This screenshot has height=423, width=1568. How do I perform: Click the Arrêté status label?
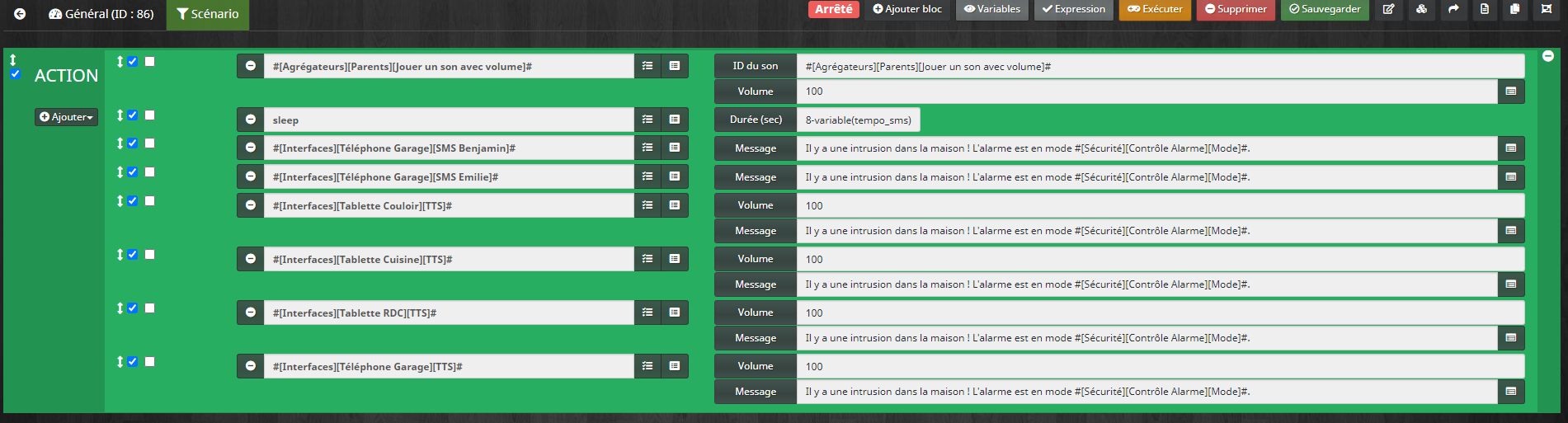pos(834,9)
